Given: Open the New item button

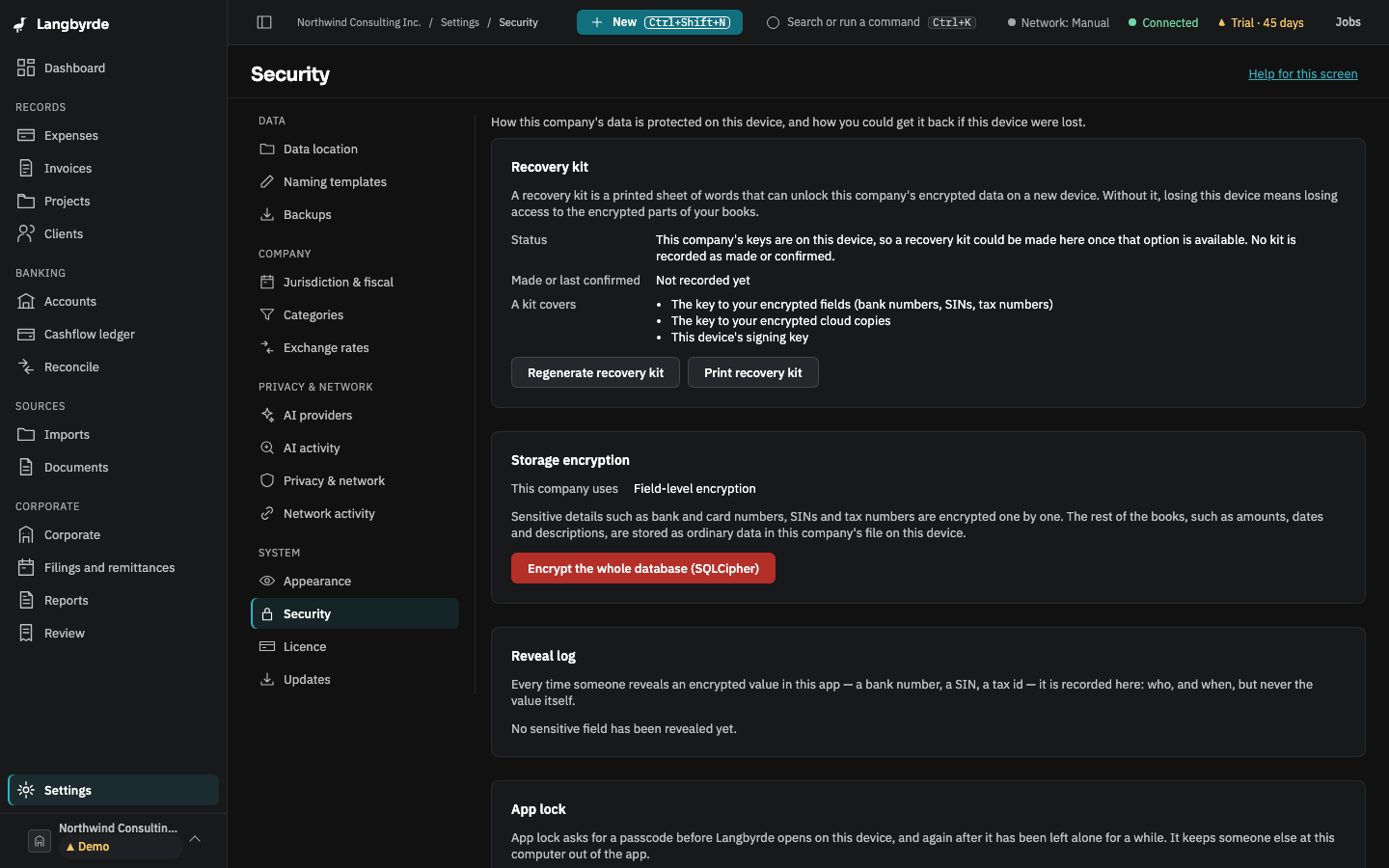Looking at the screenshot, I should coord(660,22).
